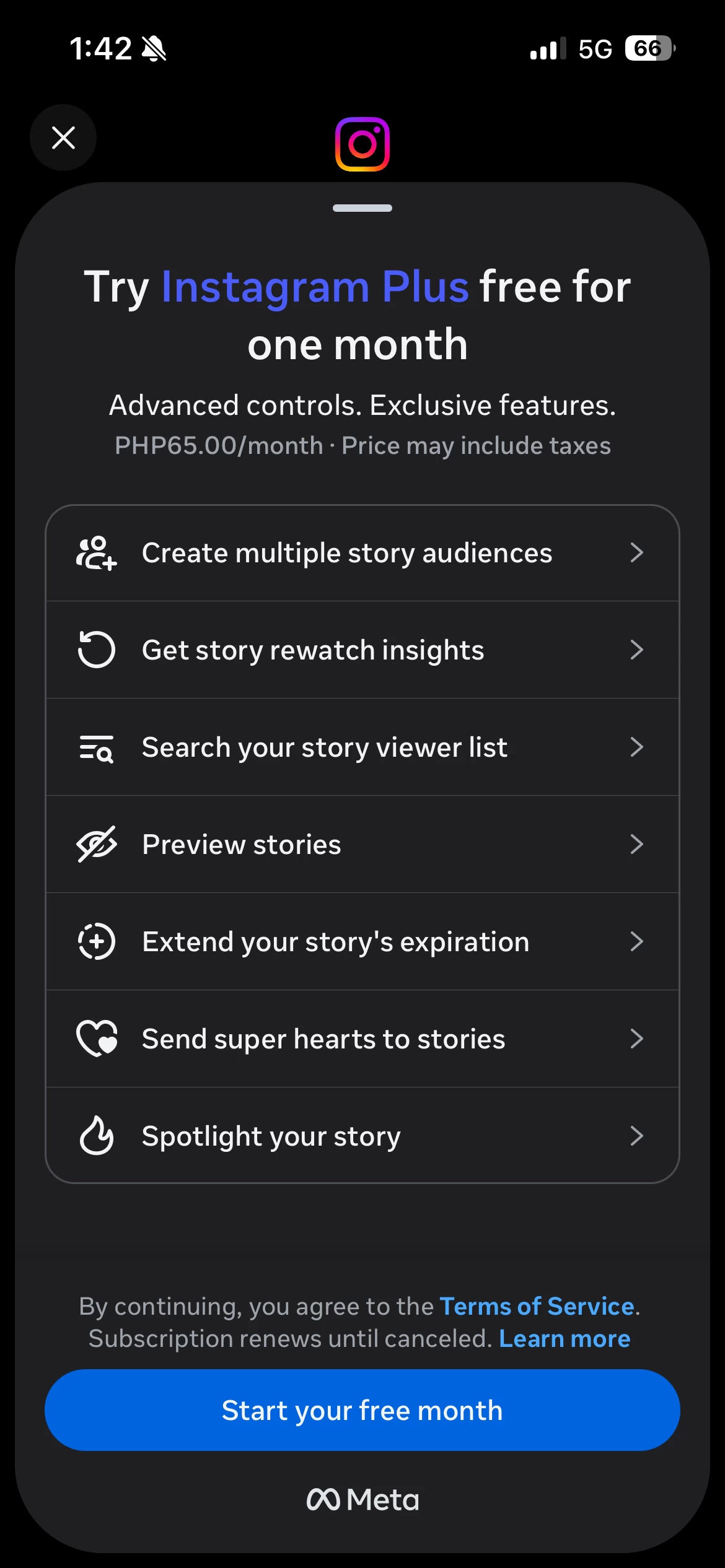
Task: Expand chevron for Get story rewatch insights
Action: [x=636, y=650]
